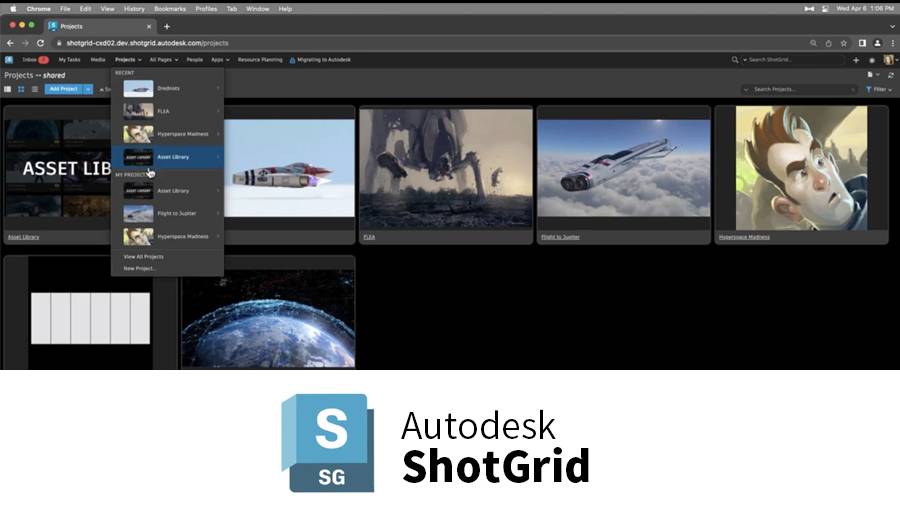The width and height of the screenshot is (900, 511).
Task: Open the page actions file icon menu
Action: (x=872, y=75)
